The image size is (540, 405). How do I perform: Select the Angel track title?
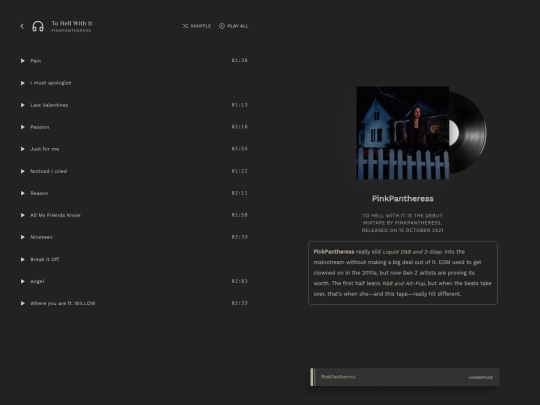pos(37,281)
